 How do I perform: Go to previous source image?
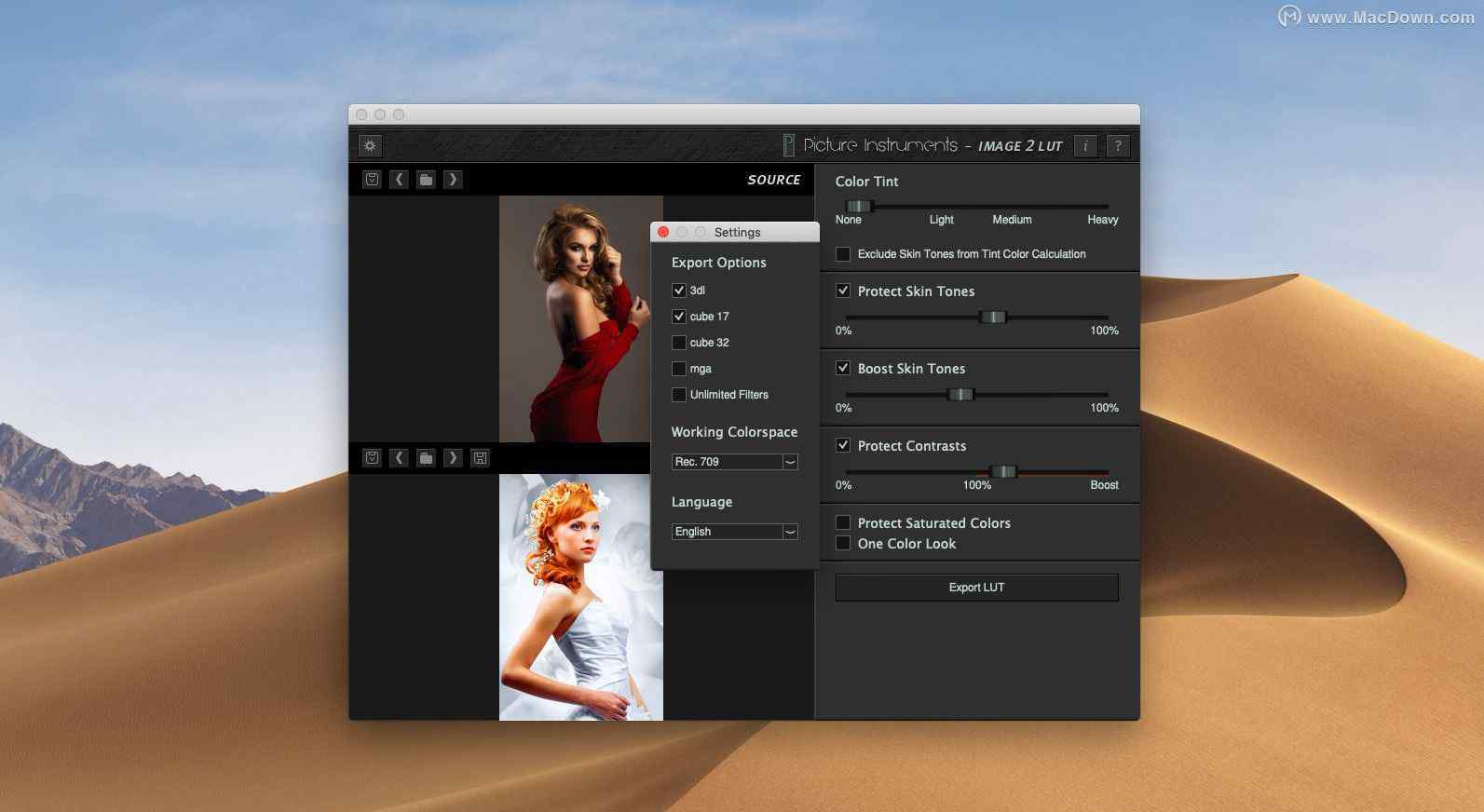point(399,180)
